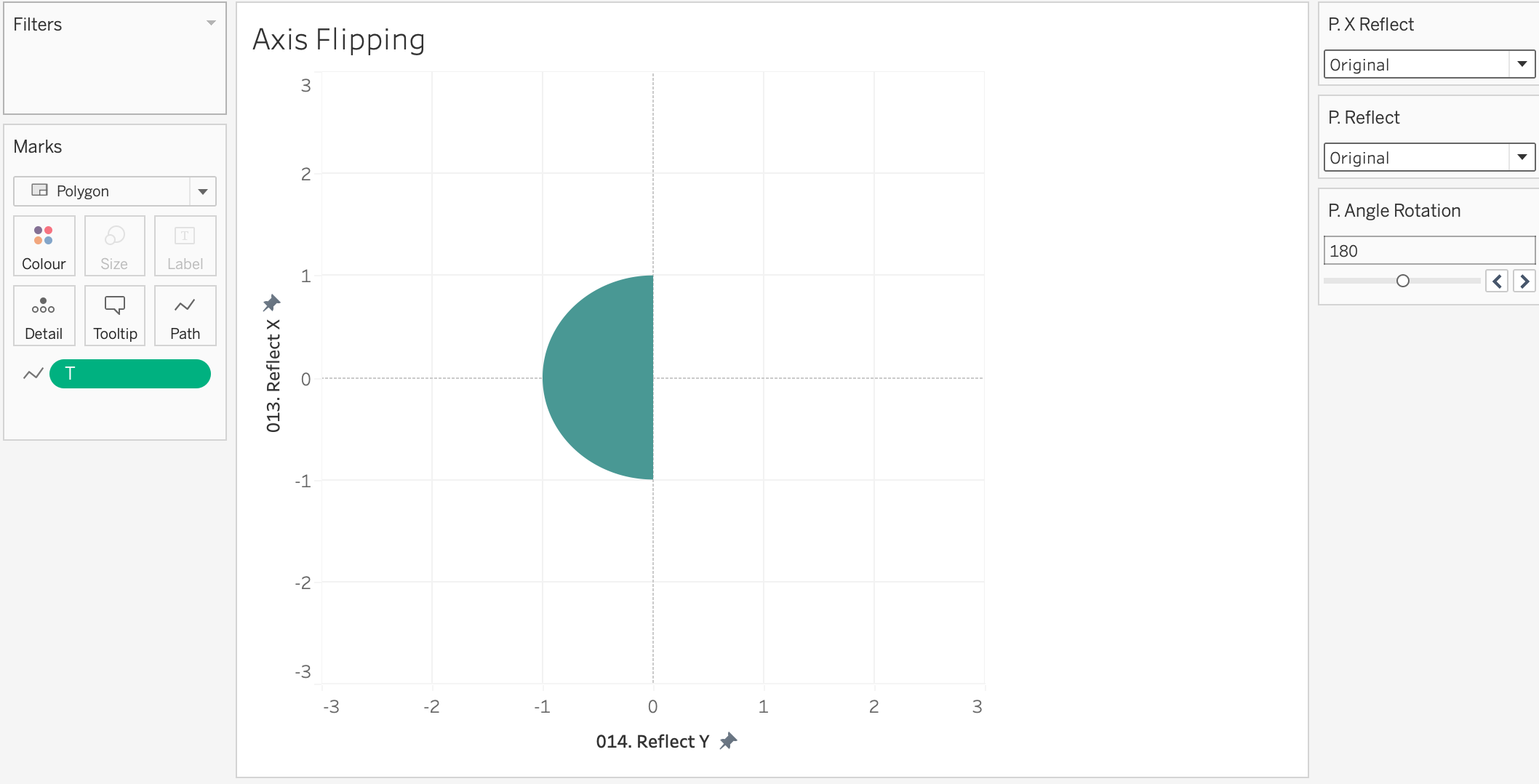Open the Detail marks card
The height and width of the screenshot is (784, 1539).
(44, 316)
